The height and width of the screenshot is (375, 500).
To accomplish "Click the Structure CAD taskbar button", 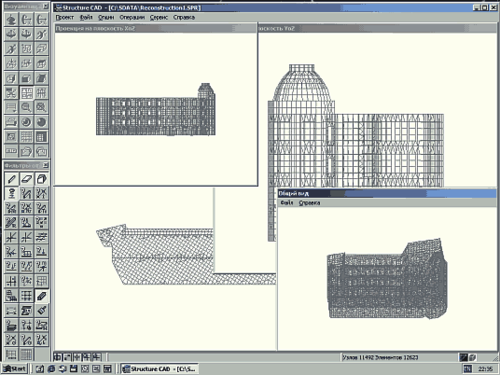I will pyautogui.click(x=159, y=369).
